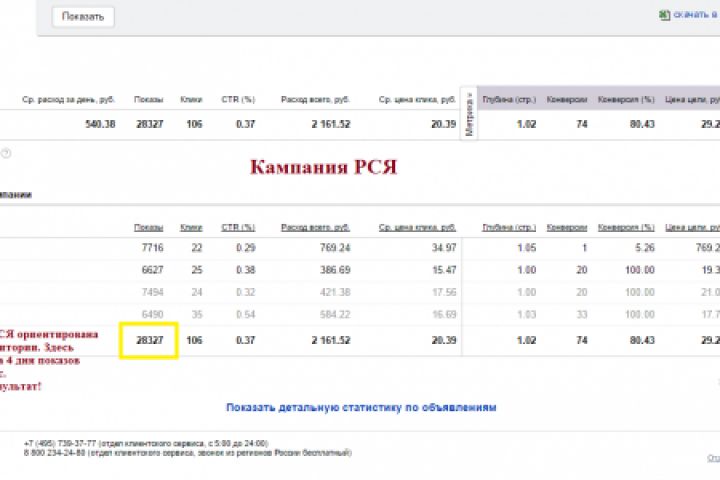Select the click price 15.47

coord(444,270)
